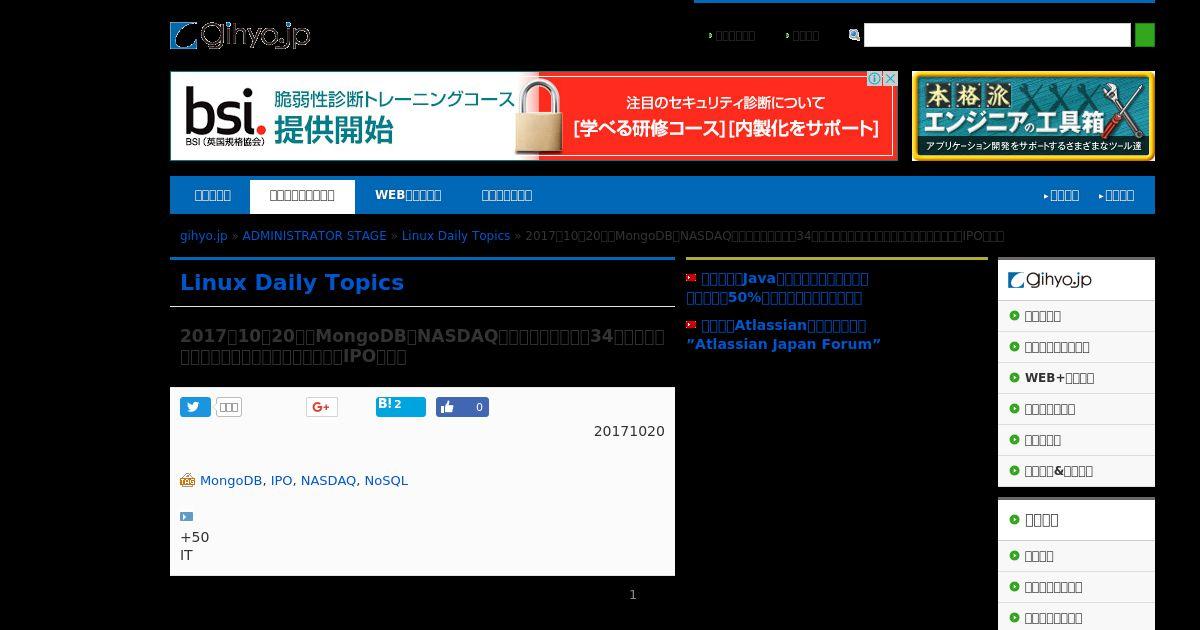This screenshot has height=630, width=1200.
Task: Open the エンジニアの工具箱 banner
Action: [1033, 116]
